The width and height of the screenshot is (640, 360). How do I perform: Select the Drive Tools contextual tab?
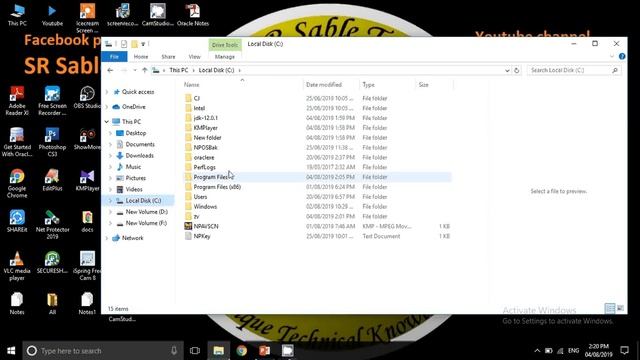224,44
